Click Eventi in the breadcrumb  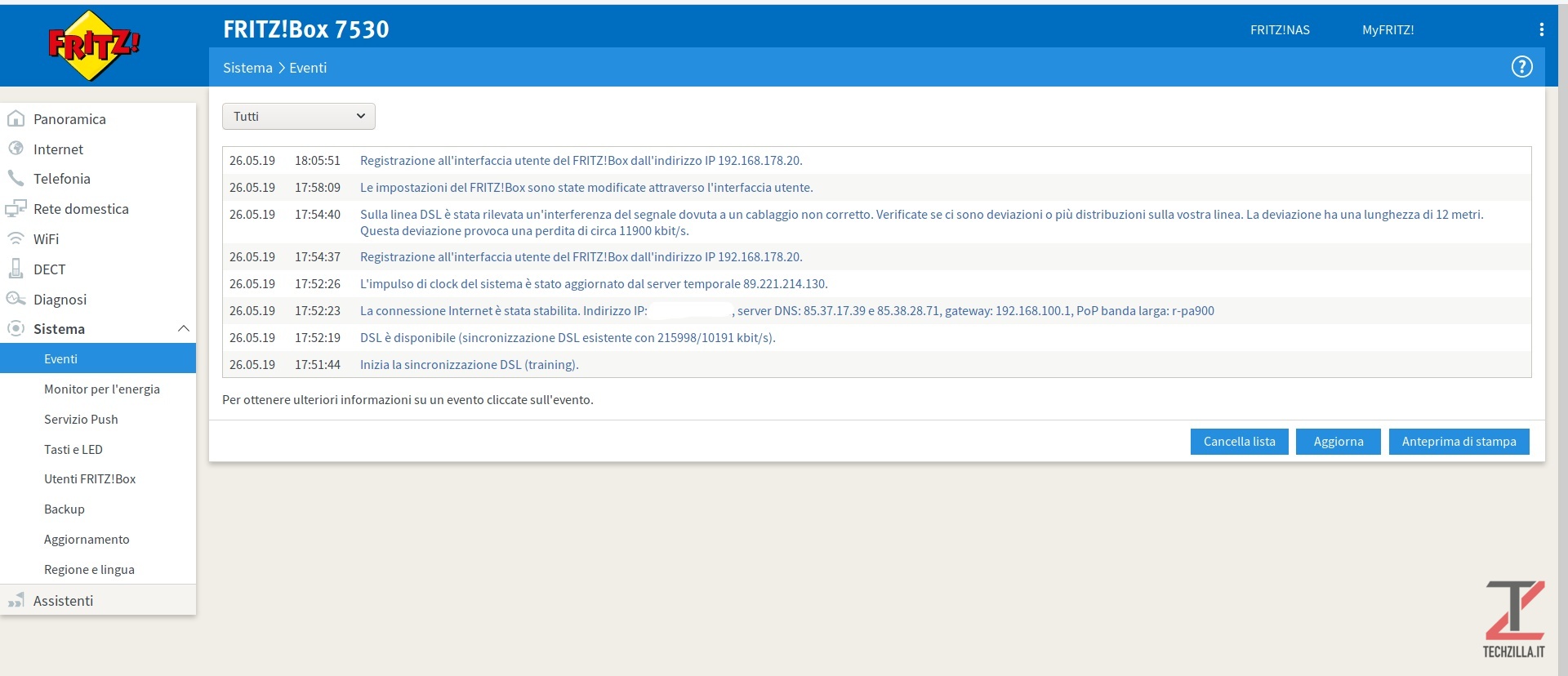[308, 68]
